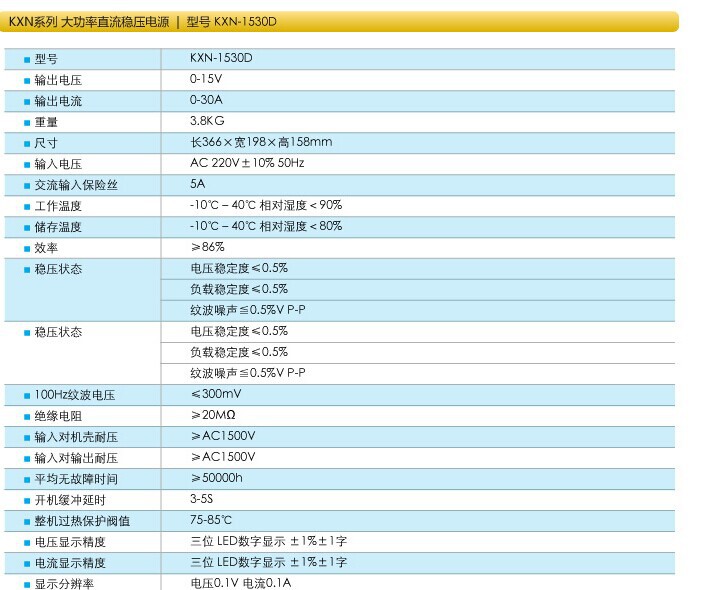The image size is (703, 590).
Task: Click the '5A' fuse value
Action: tap(198, 184)
